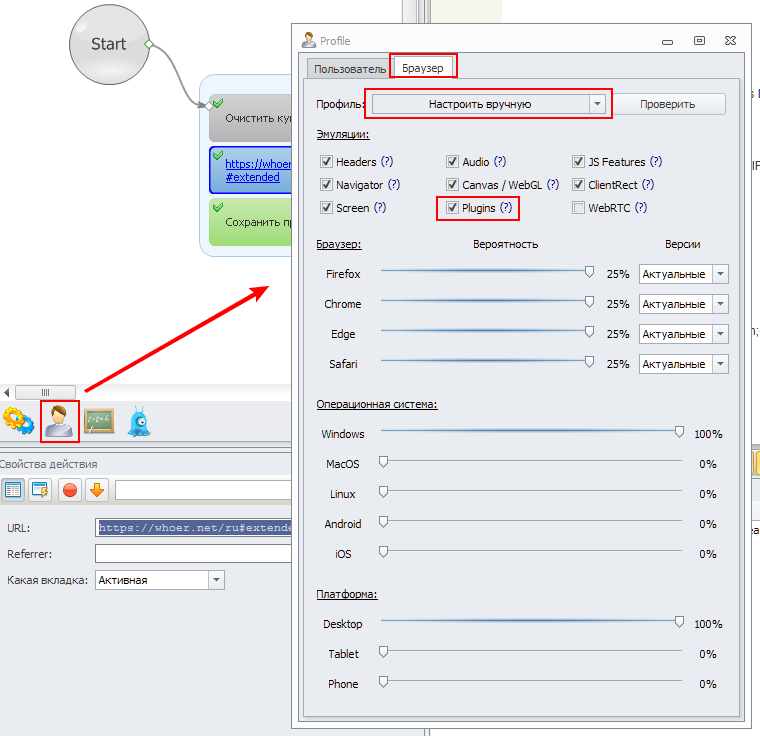The height and width of the screenshot is (736, 760).
Task: Click the blue monster icon in toolbar
Action: point(140,421)
